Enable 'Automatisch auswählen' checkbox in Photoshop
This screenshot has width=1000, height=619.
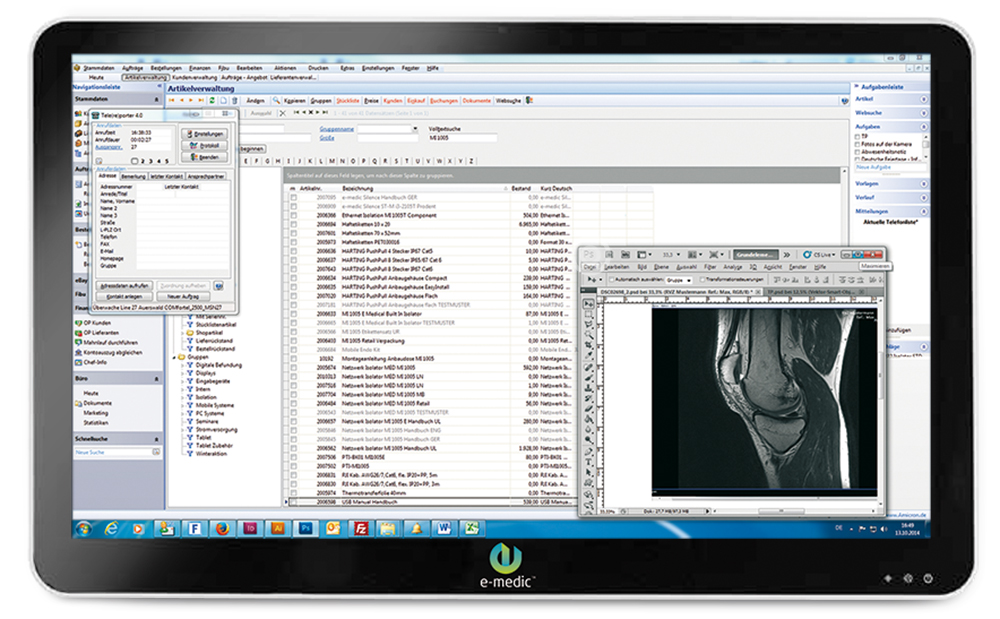pos(609,281)
